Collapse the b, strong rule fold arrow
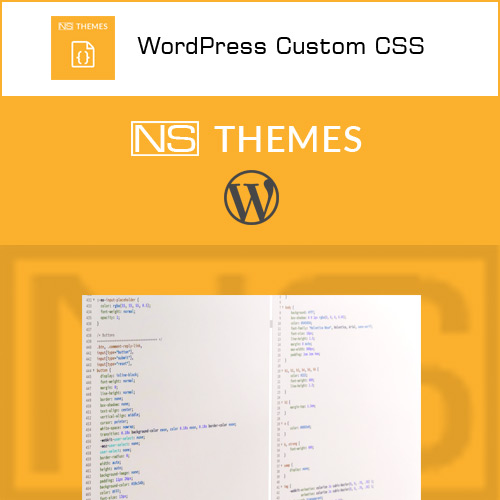The height and width of the screenshot is (500, 500). click(x=282, y=444)
